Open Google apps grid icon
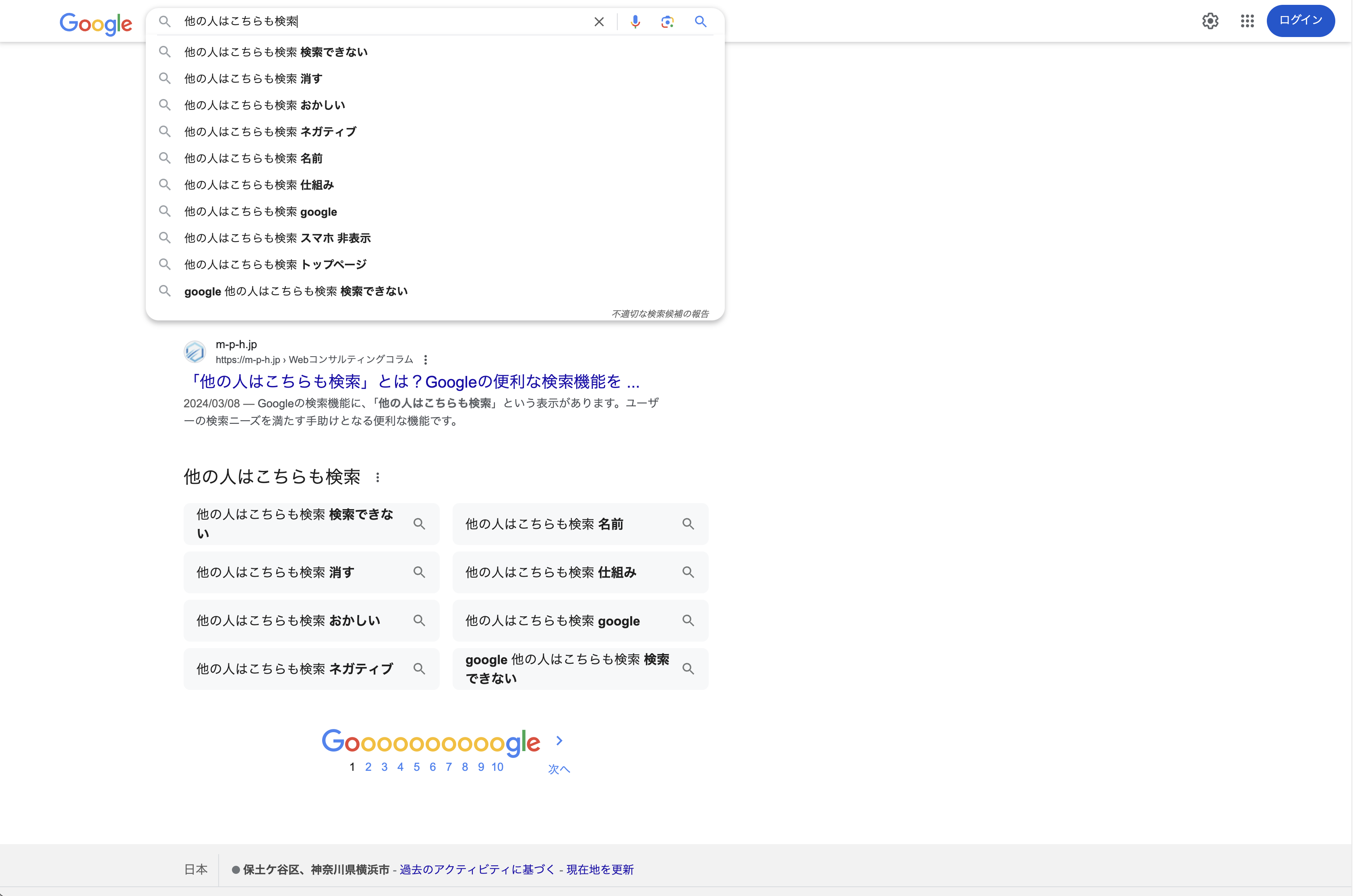The image size is (1353, 896). click(x=1247, y=21)
